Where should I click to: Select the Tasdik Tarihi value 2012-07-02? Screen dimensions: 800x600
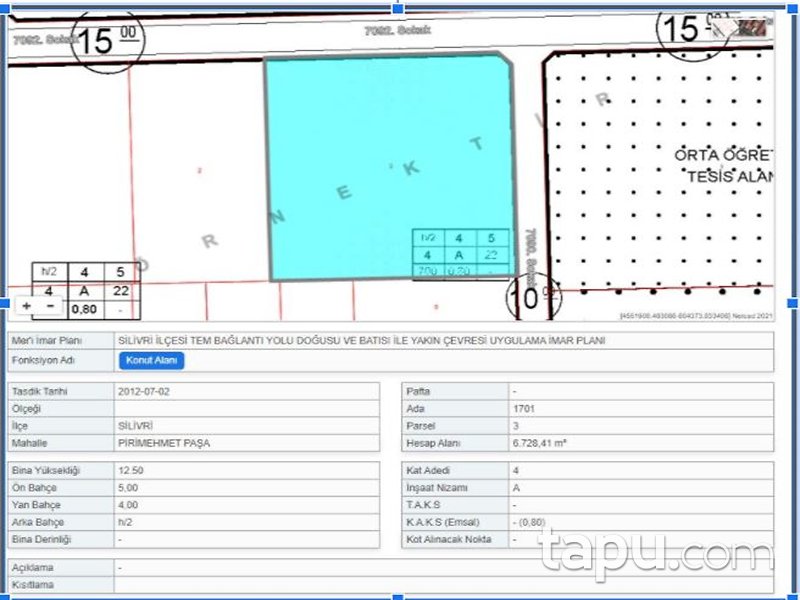click(x=143, y=392)
